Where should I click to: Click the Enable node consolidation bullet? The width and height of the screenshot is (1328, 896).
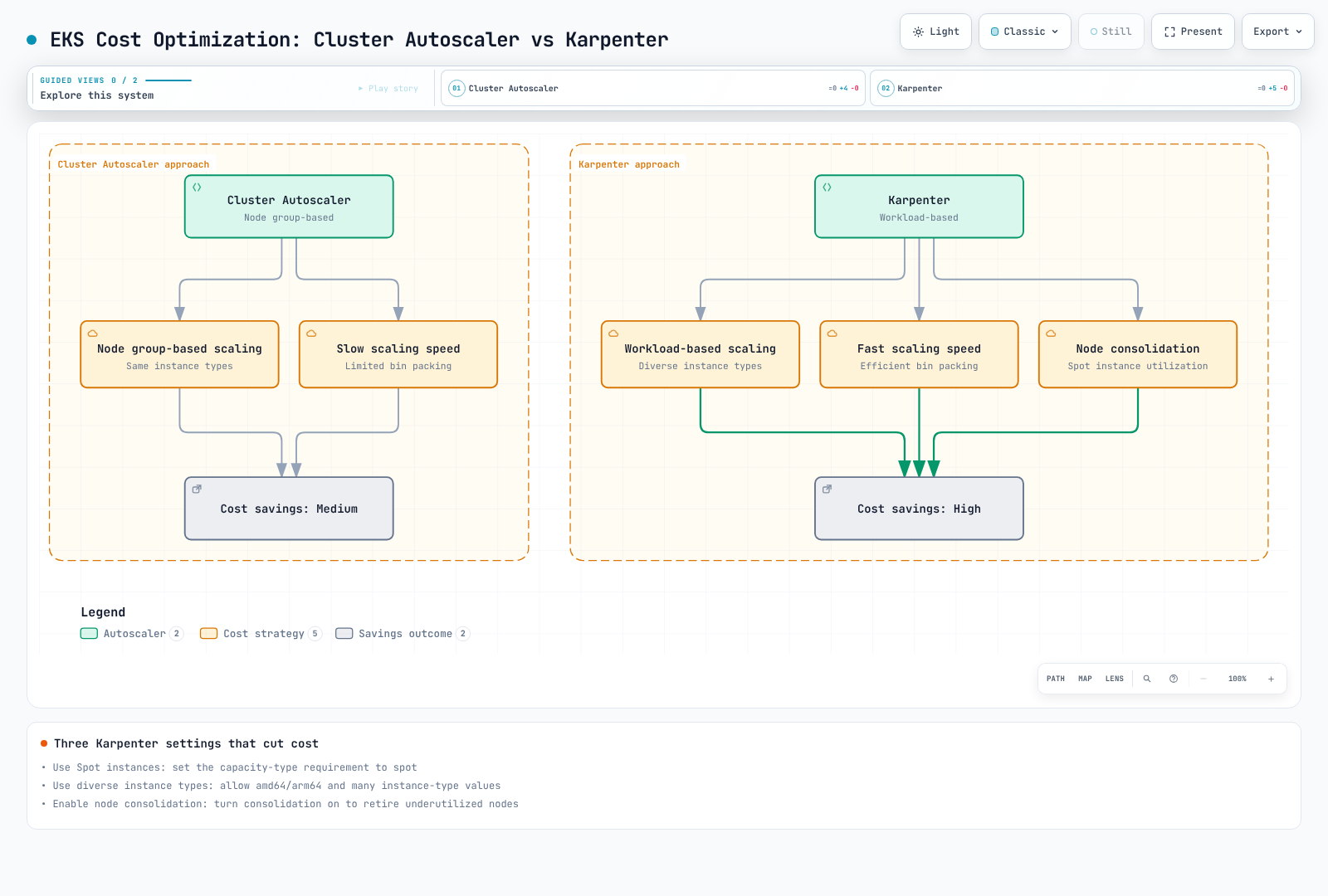click(286, 804)
